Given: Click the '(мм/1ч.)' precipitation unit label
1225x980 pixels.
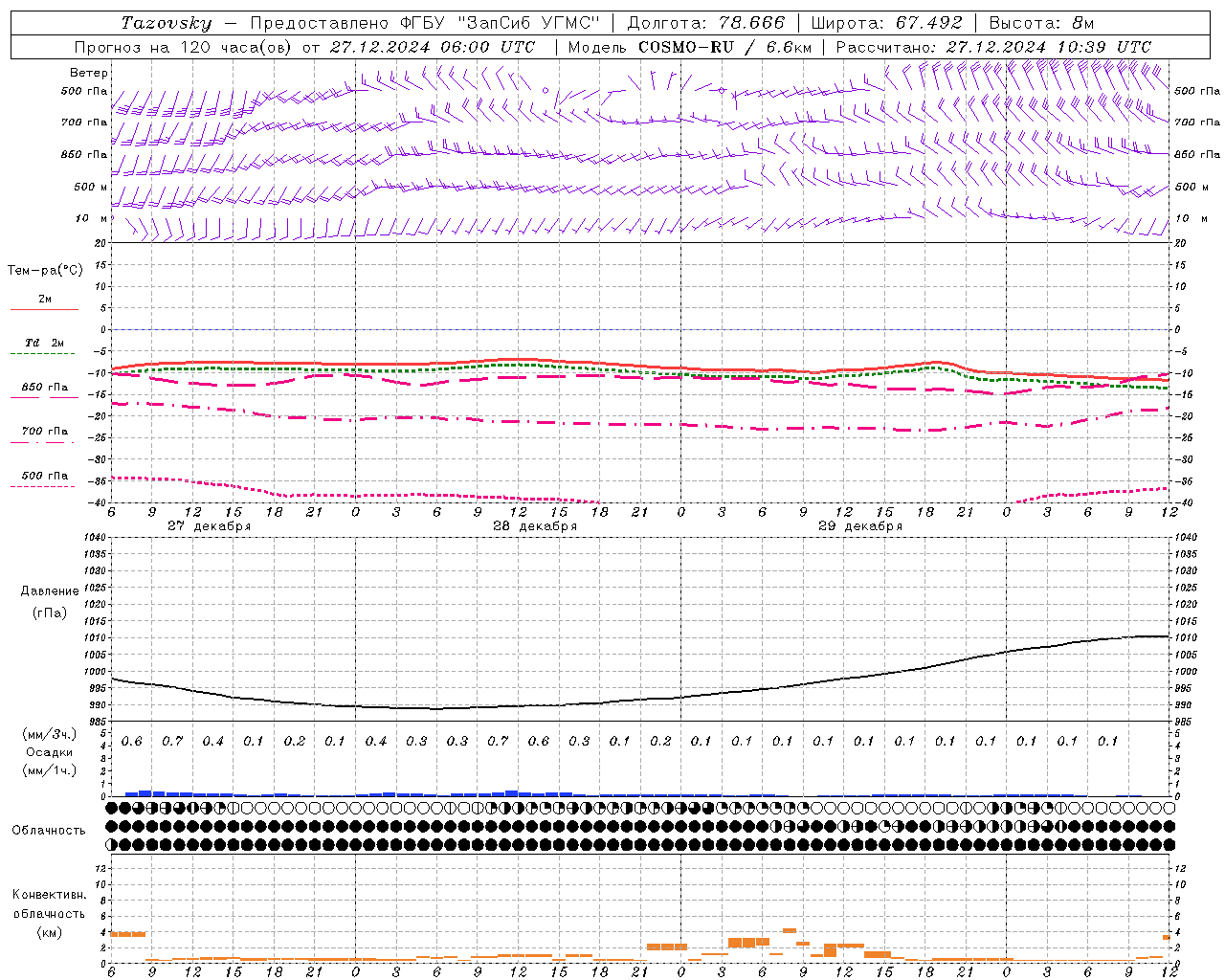Looking at the screenshot, I should click(x=50, y=770).
